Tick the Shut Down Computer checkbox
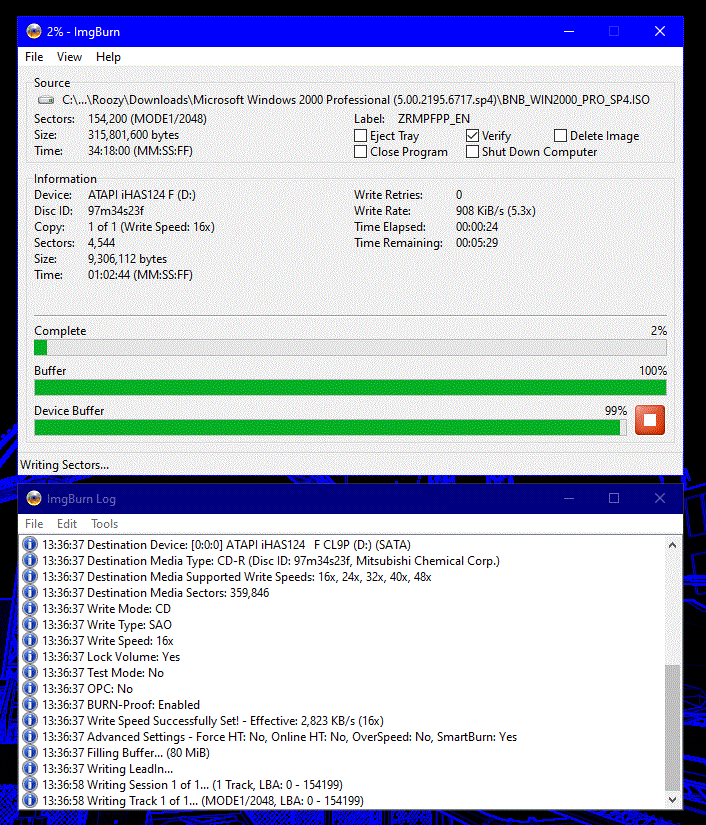 pos(472,152)
